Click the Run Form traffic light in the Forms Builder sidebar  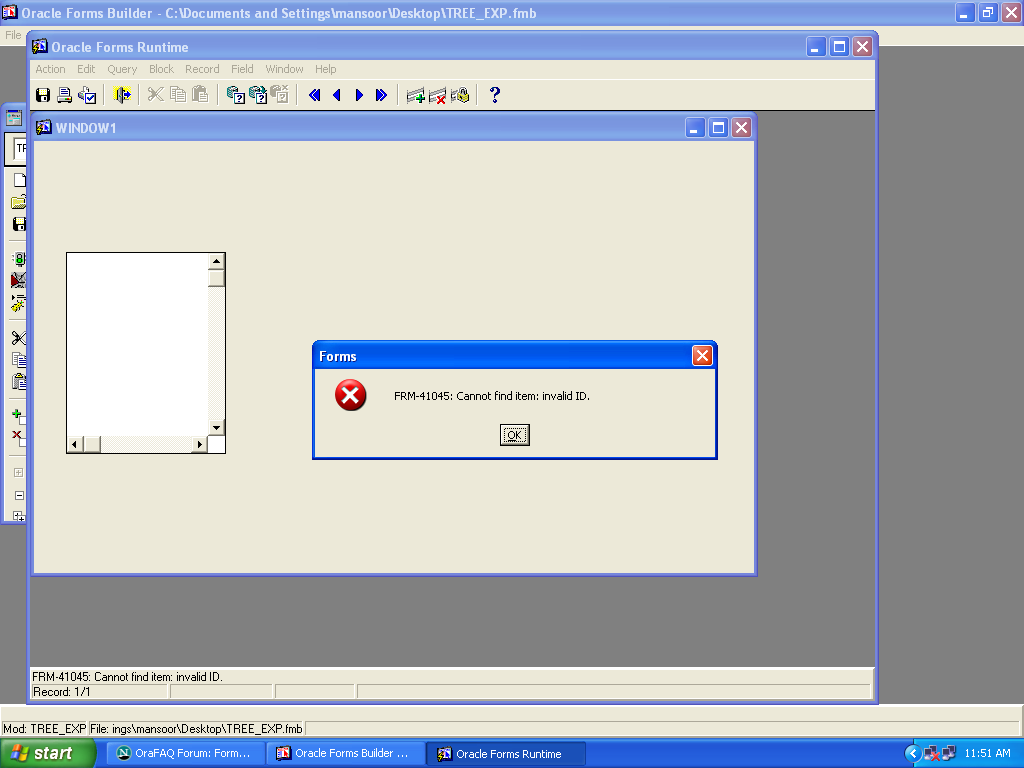point(19,259)
